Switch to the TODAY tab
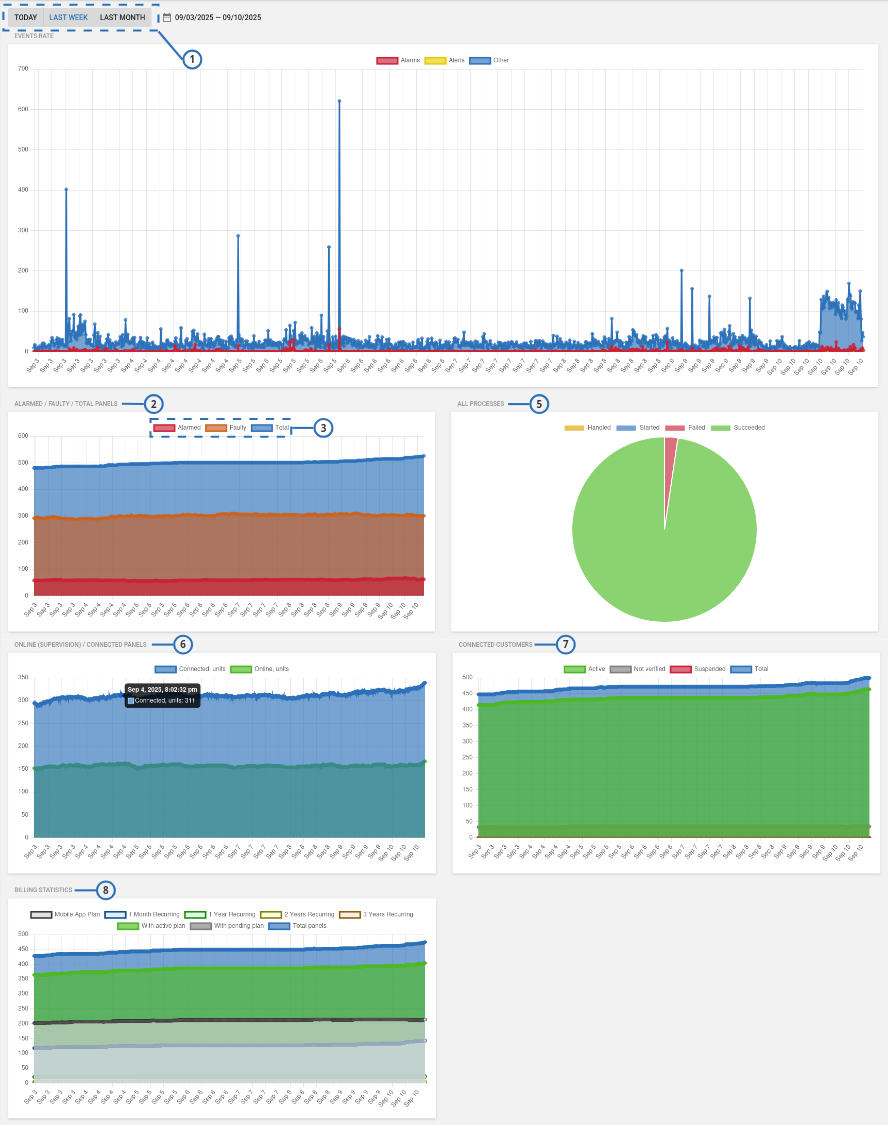 tap(24, 16)
